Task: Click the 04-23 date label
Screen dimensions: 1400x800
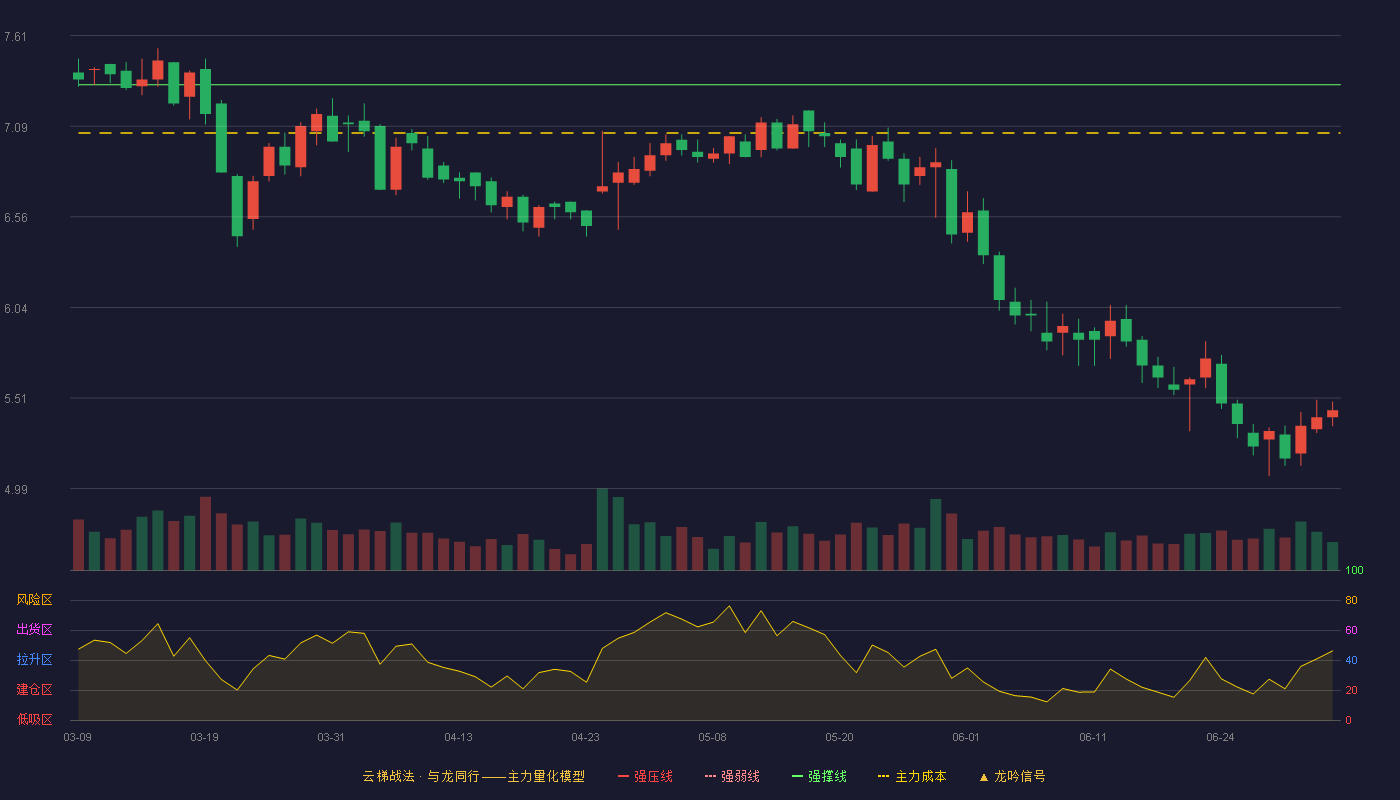Action: point(585,737)
